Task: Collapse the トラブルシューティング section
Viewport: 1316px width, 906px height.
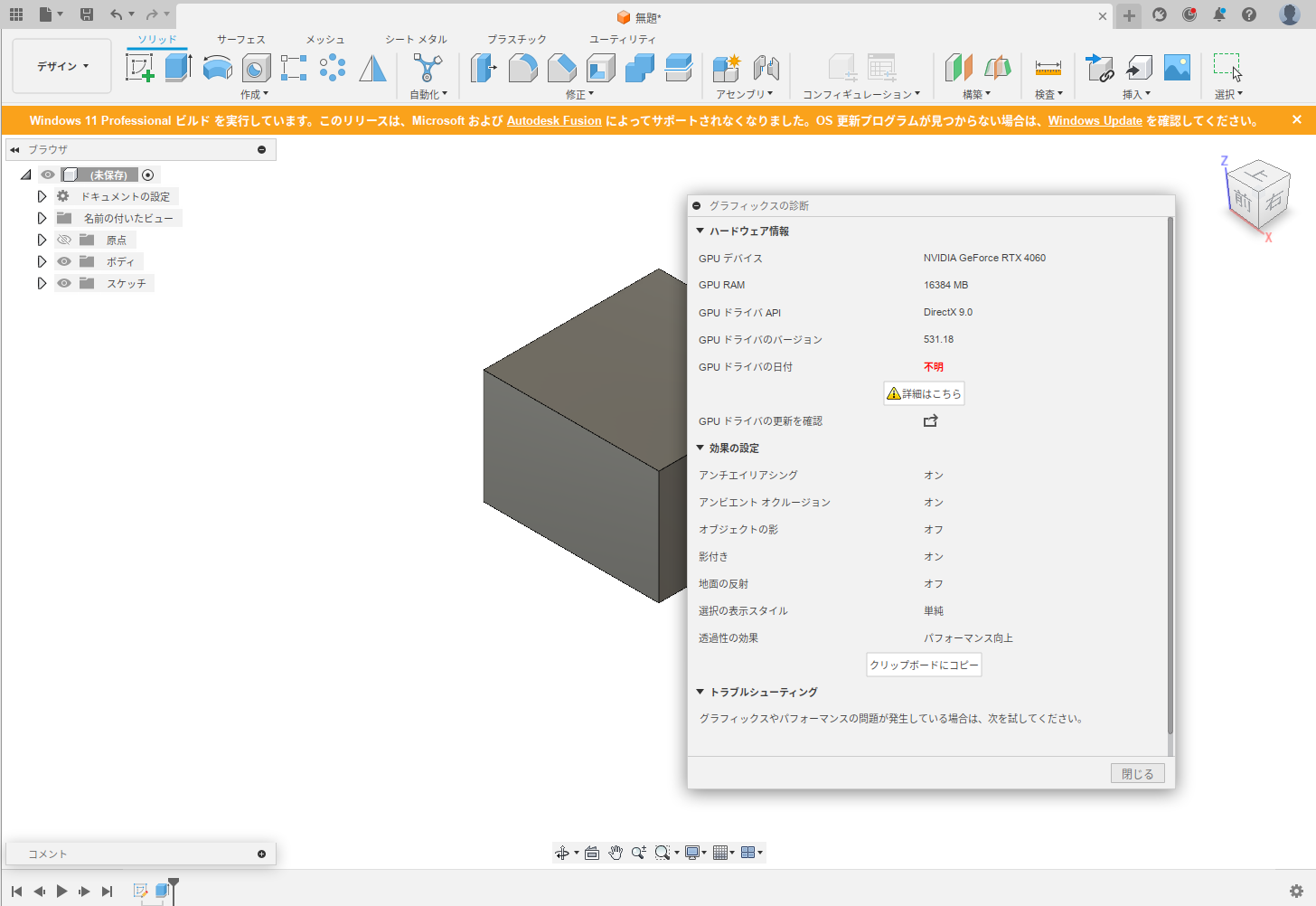Action: [700, 692]
